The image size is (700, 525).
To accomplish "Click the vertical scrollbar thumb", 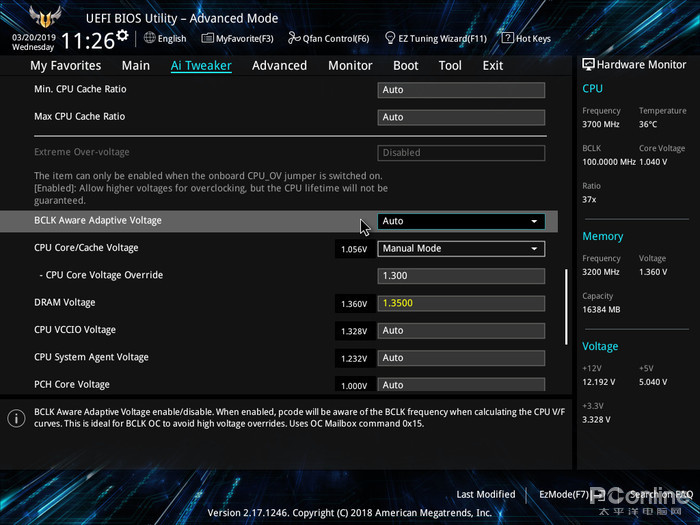I will [567, 306].
